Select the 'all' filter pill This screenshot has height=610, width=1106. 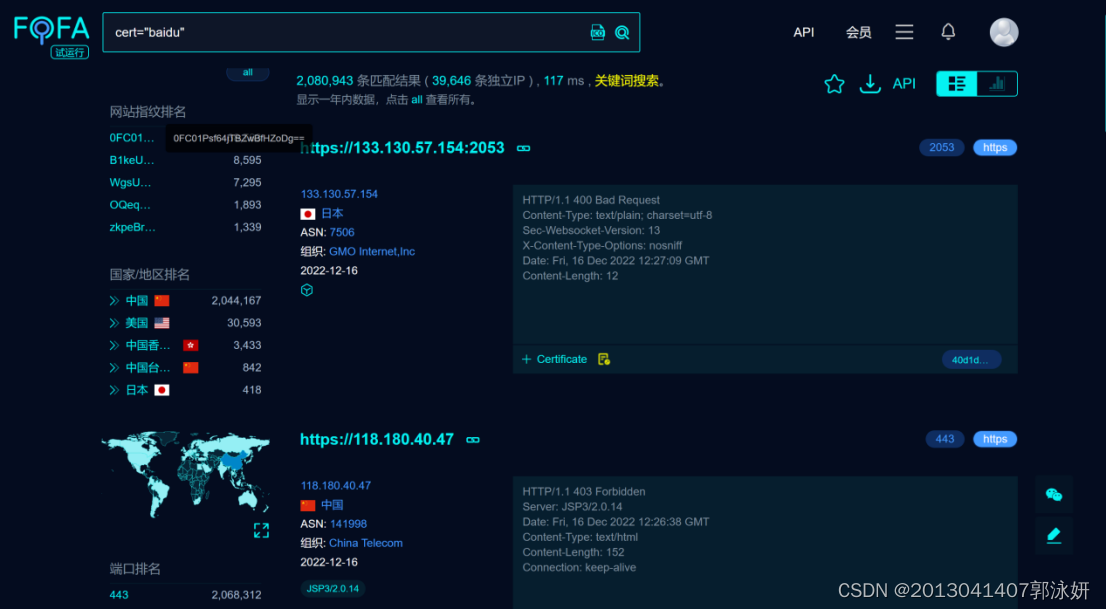coord(248,73)
